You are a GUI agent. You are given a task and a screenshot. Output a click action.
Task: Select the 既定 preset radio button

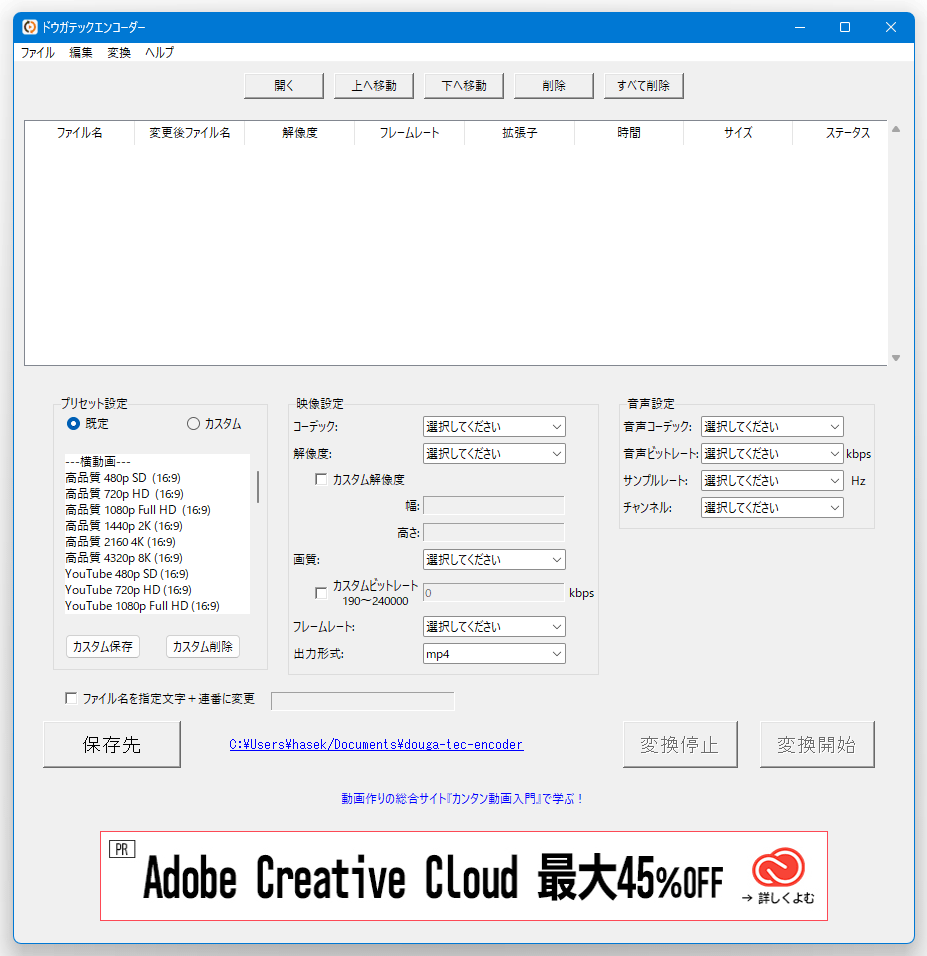point(73,424)
